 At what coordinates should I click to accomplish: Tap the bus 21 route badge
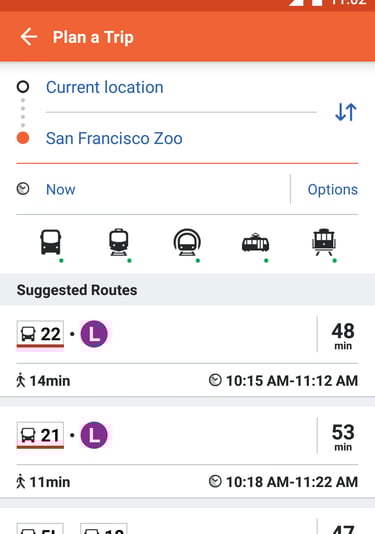40,435
